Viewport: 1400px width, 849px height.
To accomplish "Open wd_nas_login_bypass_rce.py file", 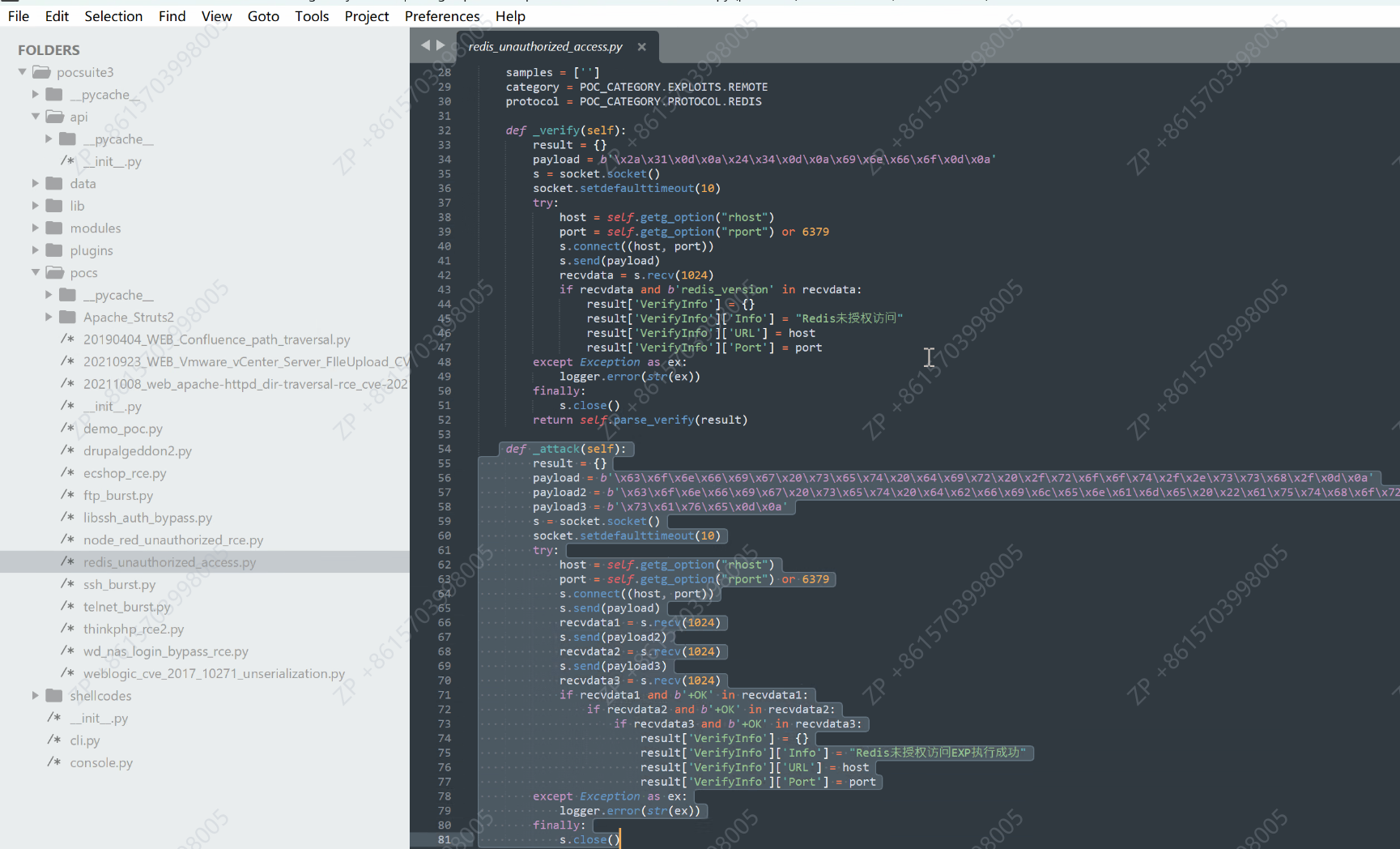I will [166, 651].
